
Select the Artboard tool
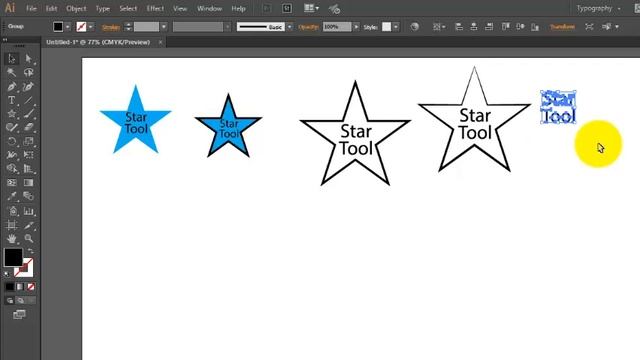(x=11, y=225)
